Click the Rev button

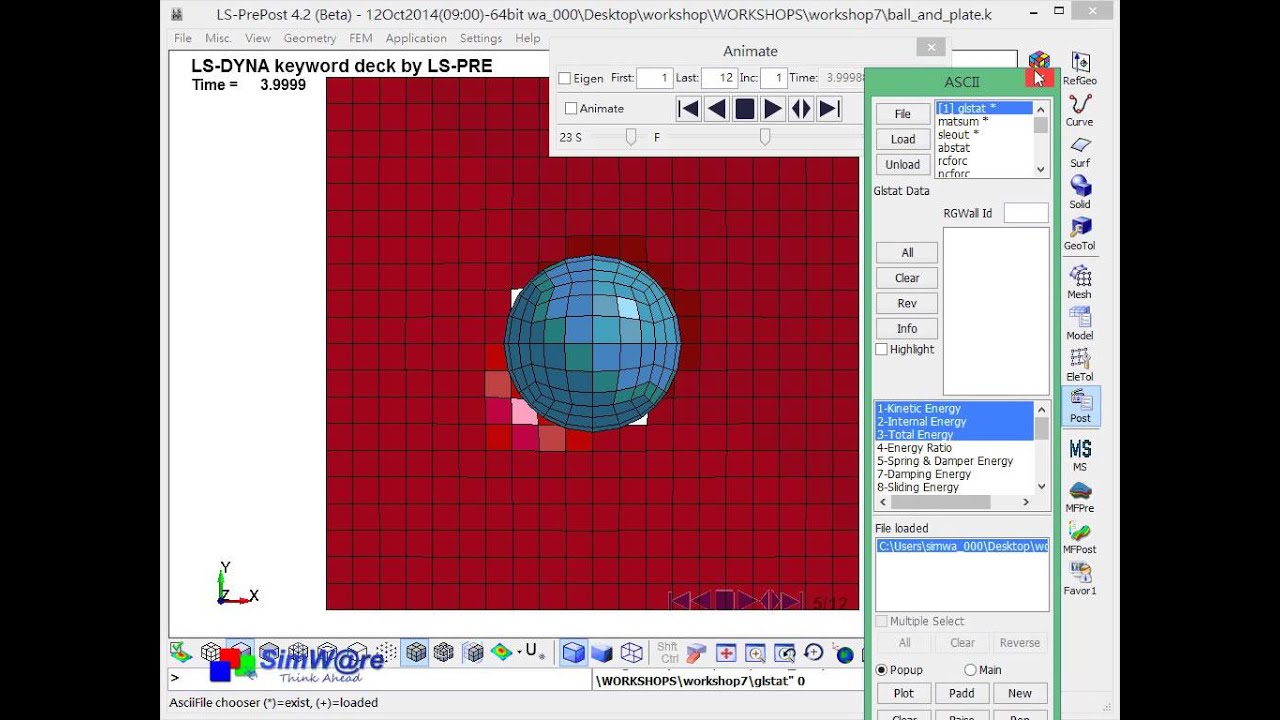point(907,303)
